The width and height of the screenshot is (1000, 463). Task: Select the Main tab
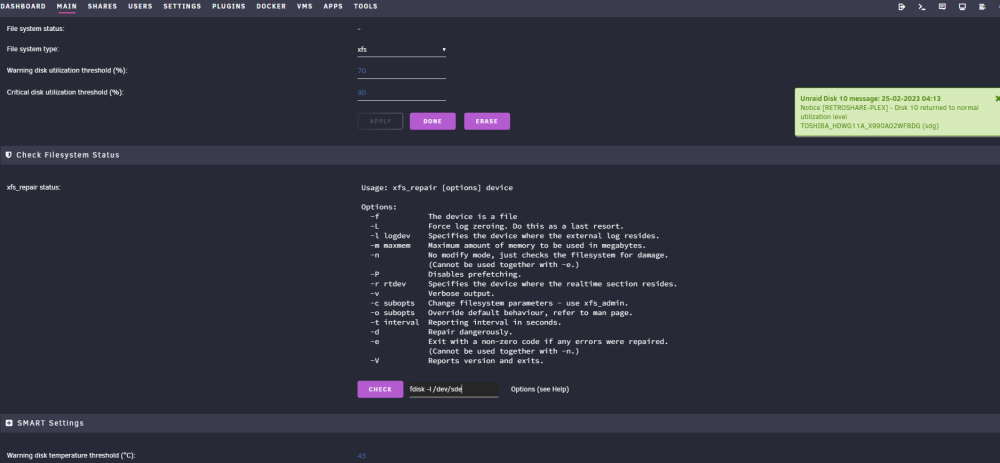pos(66,6)
